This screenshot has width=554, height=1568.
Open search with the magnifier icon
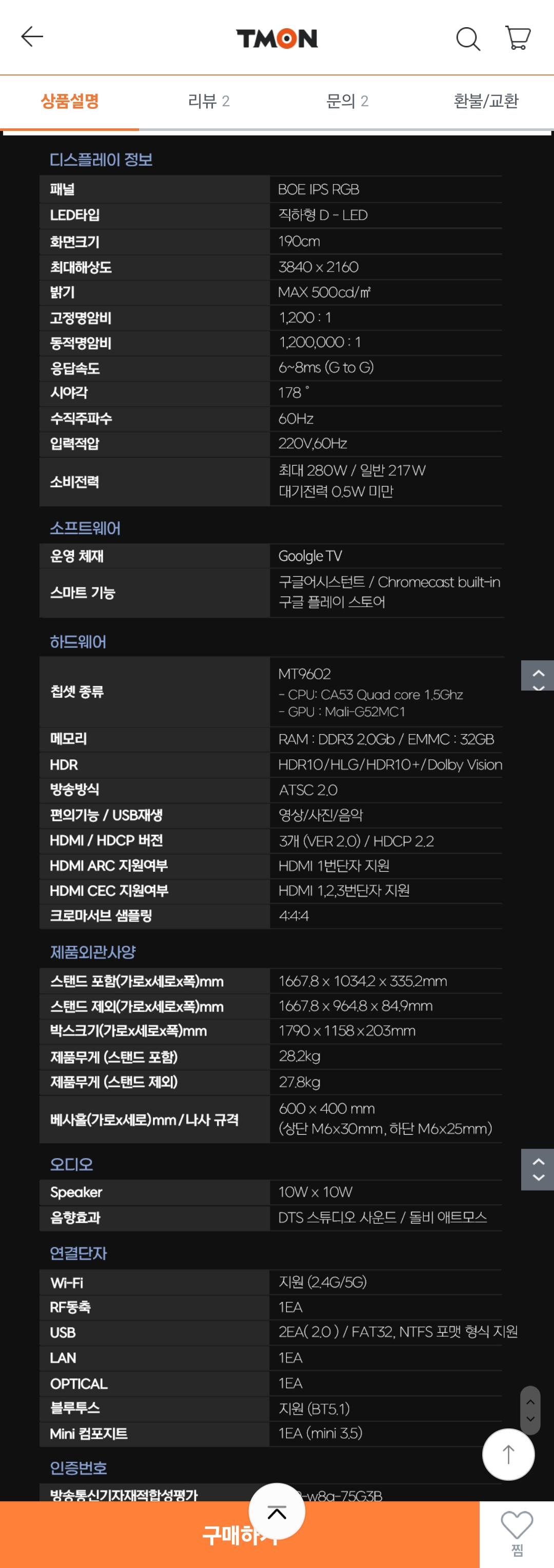468,39
